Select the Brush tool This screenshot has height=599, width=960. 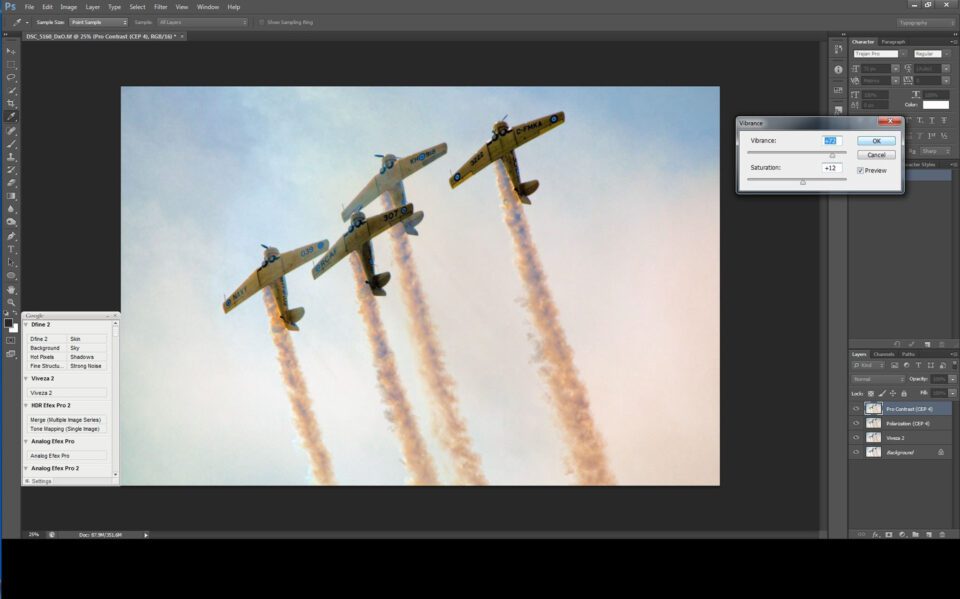(x=11, y=144)
